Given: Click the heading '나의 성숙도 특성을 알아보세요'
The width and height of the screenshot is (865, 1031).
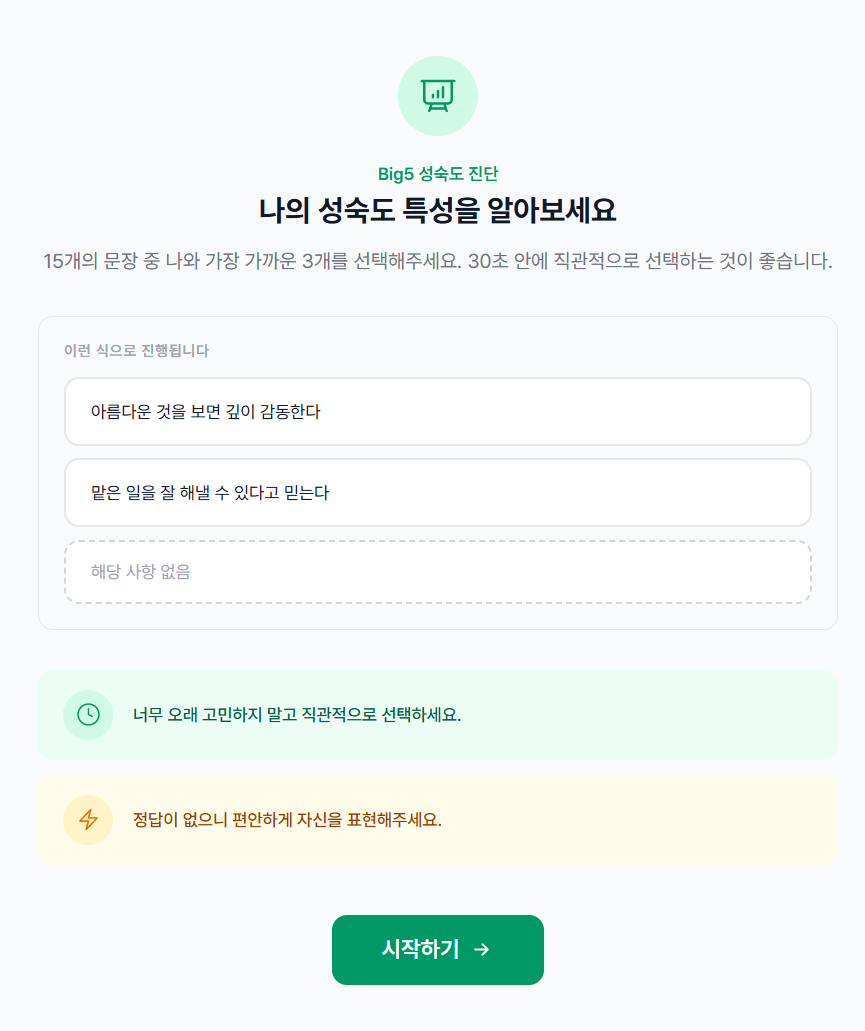Looking at the screenshot, I should pos(437,210).
